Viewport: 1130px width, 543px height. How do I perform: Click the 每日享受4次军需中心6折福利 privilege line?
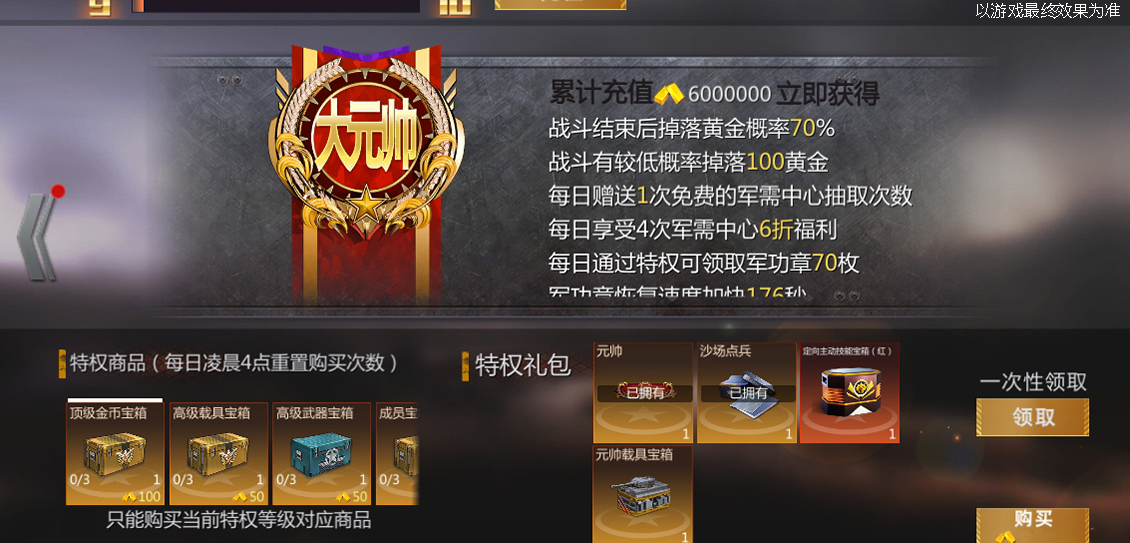(693, 230)
